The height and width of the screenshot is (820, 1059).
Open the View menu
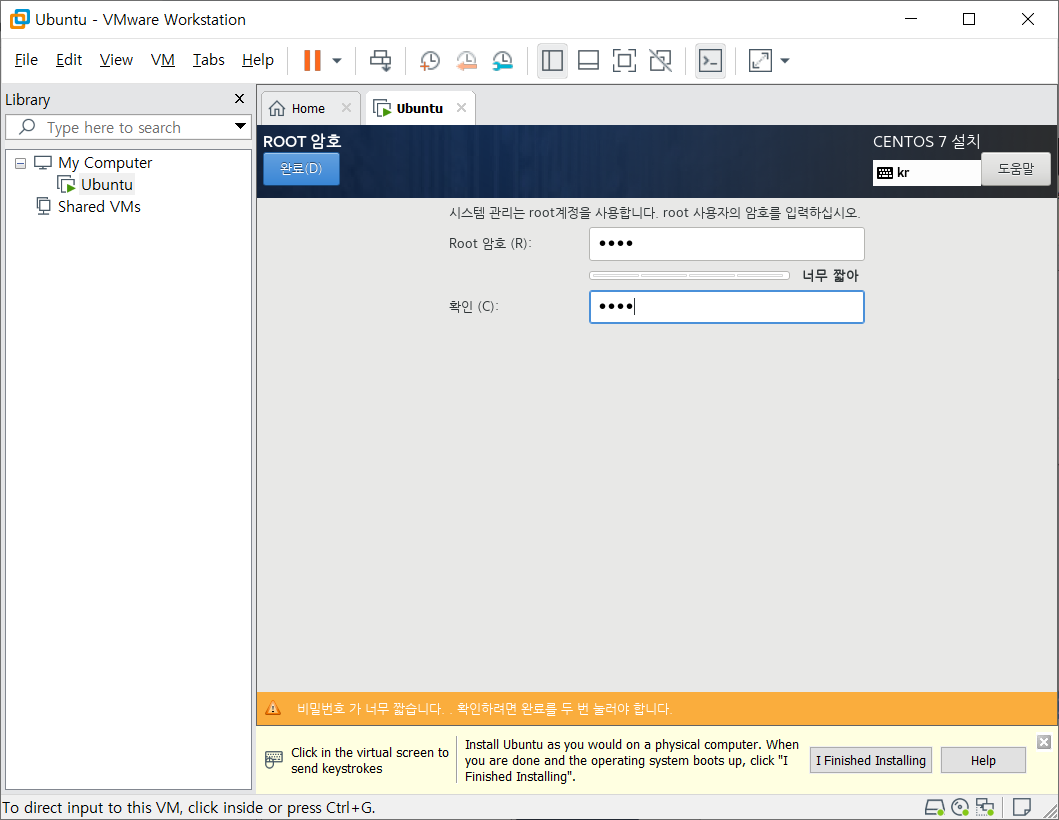pos(116,60)
